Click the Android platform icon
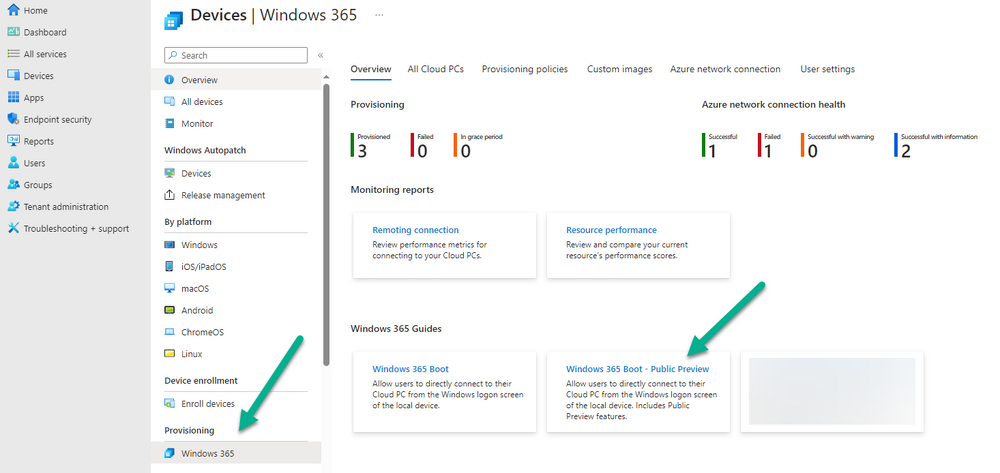Screen dimensions: 1000x473 click(x=170, y=310)
